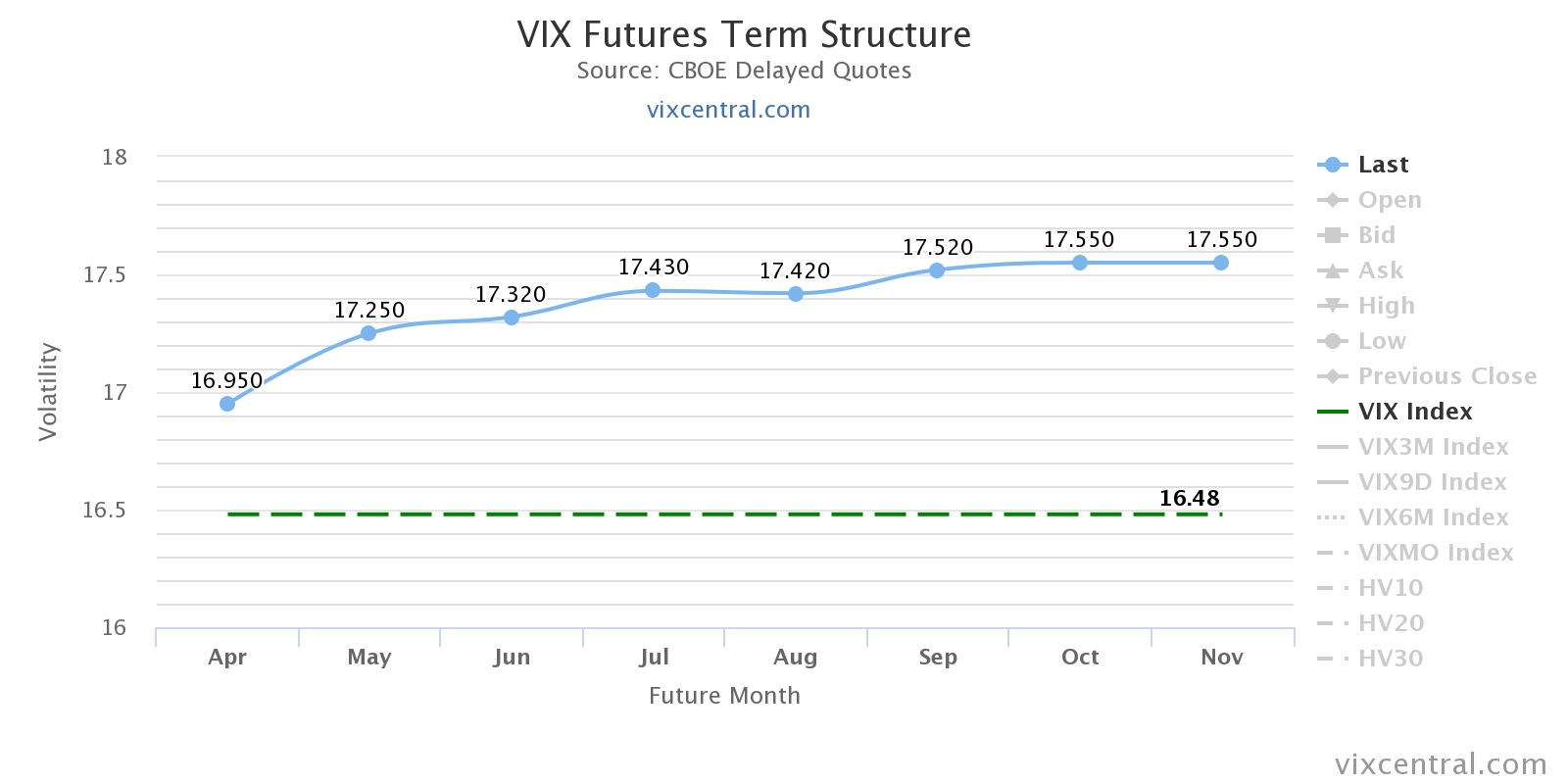Click the VIX6M Index dotted-line icon
This screenshot has height=784, width=1568.
[x=1332, y=517]
